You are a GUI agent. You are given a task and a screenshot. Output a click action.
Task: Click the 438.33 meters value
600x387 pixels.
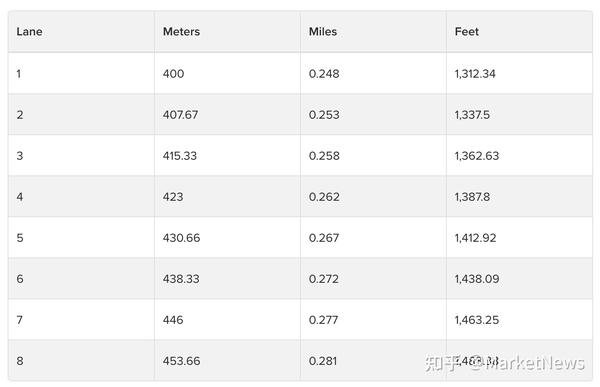(181, 279)
